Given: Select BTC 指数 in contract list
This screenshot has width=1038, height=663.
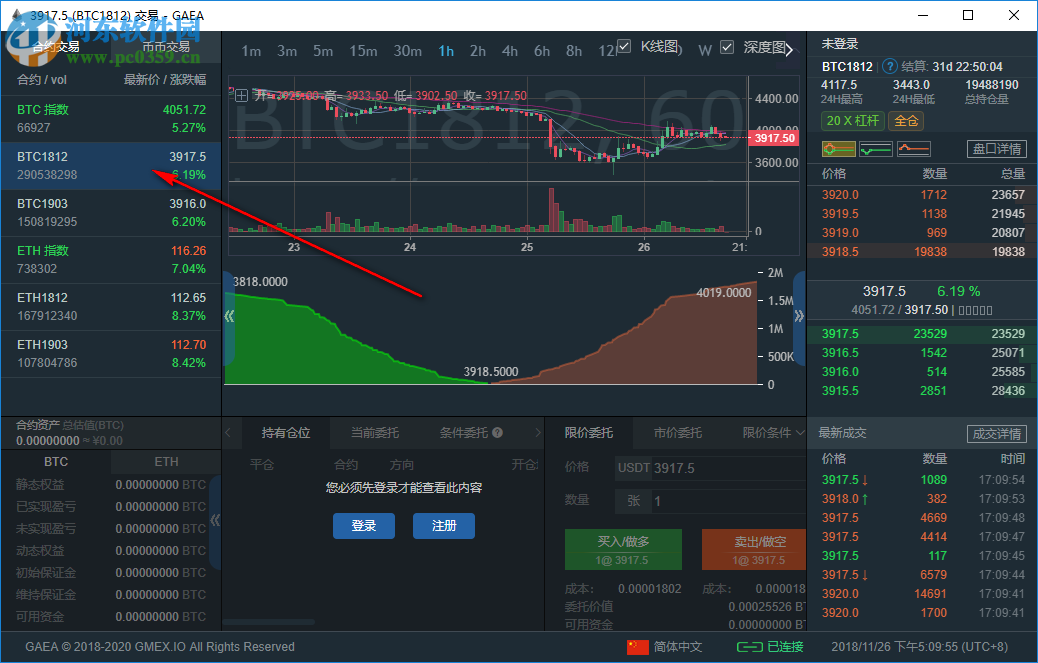Looking at the screenshot, I should pyautogui.click(x=111, y=118).
